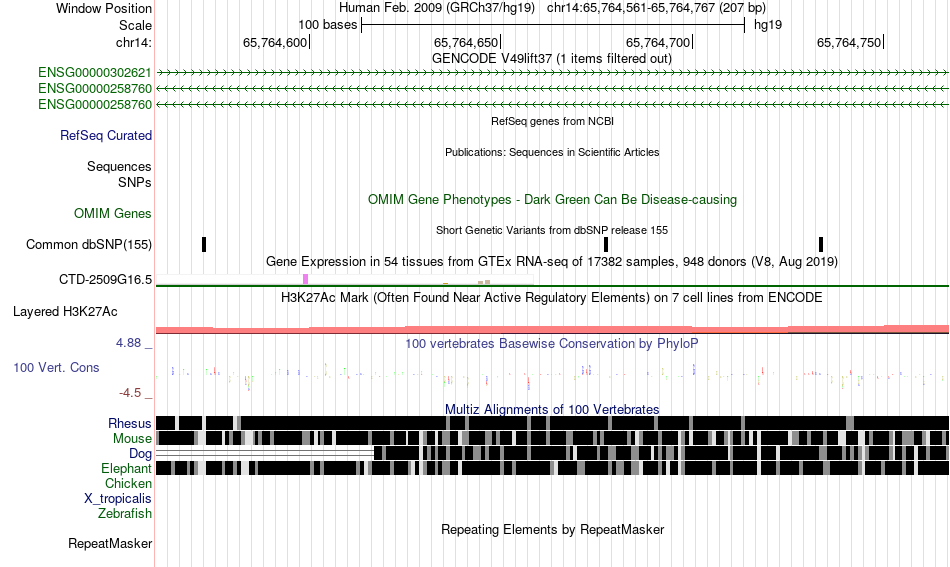Click Repeating Elements by RepeatMasker title
Viewport: 950px width, 567px height.
point(553,529)
